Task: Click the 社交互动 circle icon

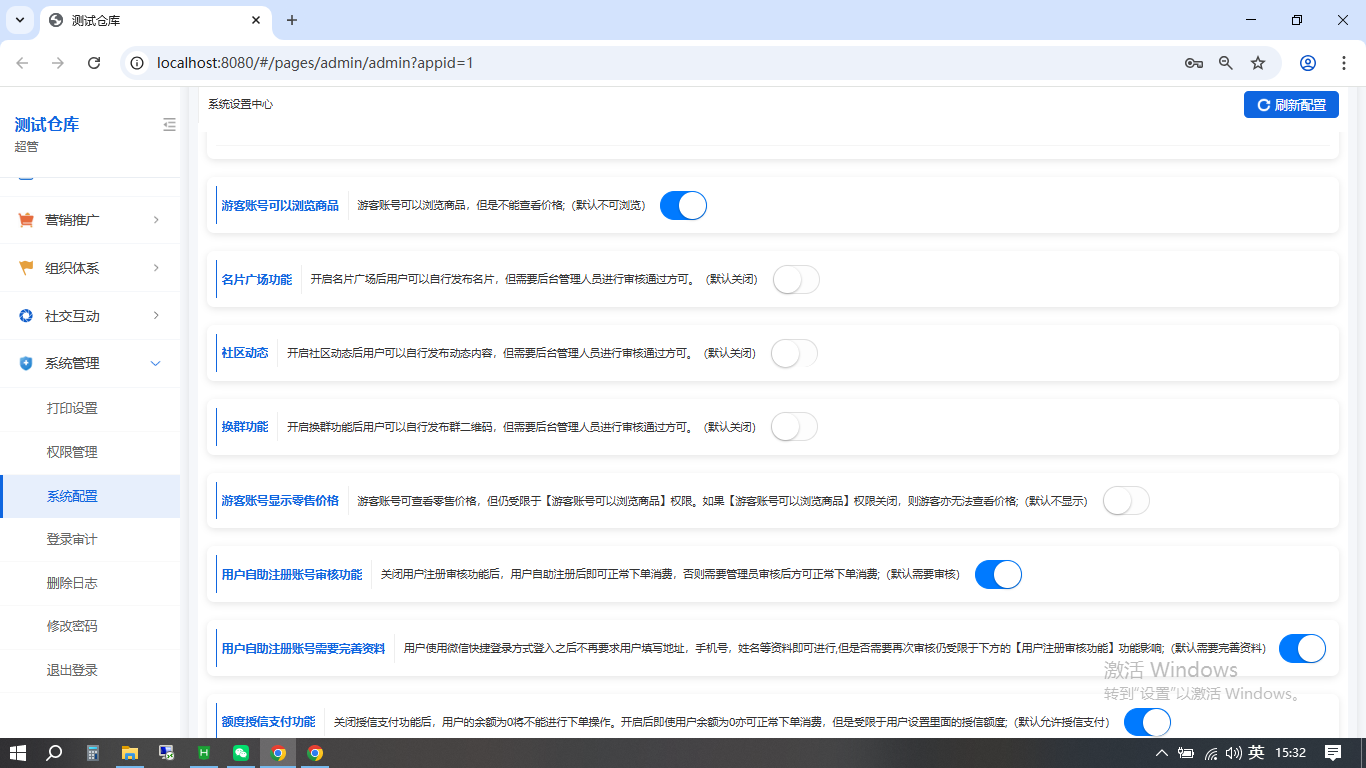Action: [x=26, y=316]
